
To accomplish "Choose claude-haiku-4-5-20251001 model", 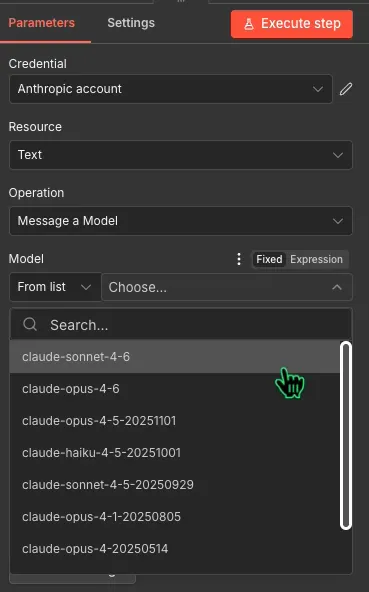I will [175, 453].
